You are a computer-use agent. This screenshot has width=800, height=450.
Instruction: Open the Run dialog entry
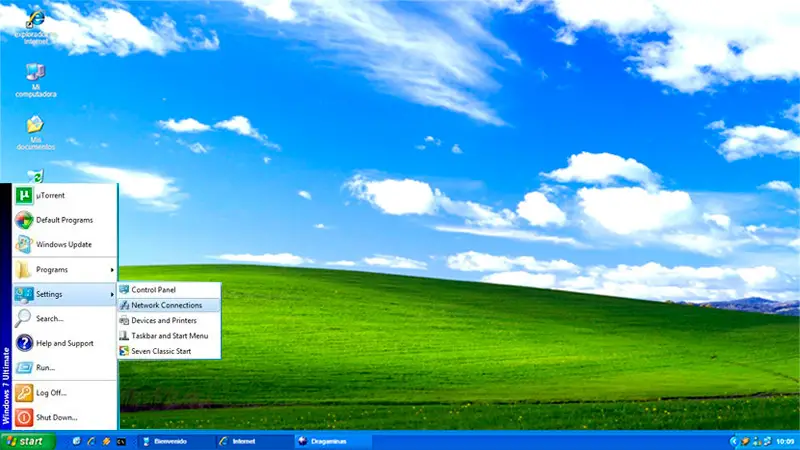(65, 367)
